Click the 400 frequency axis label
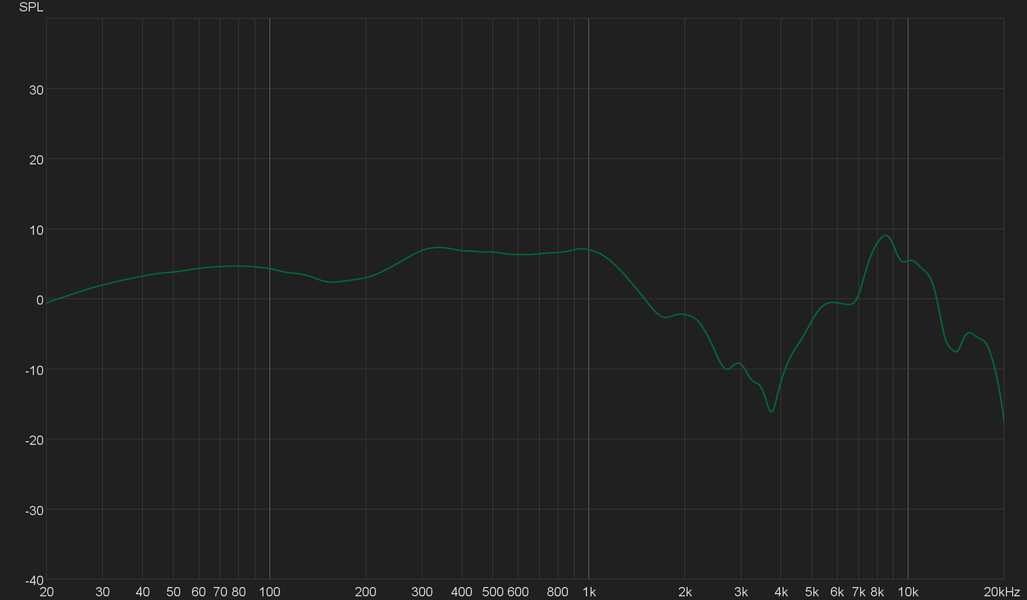 462,592
